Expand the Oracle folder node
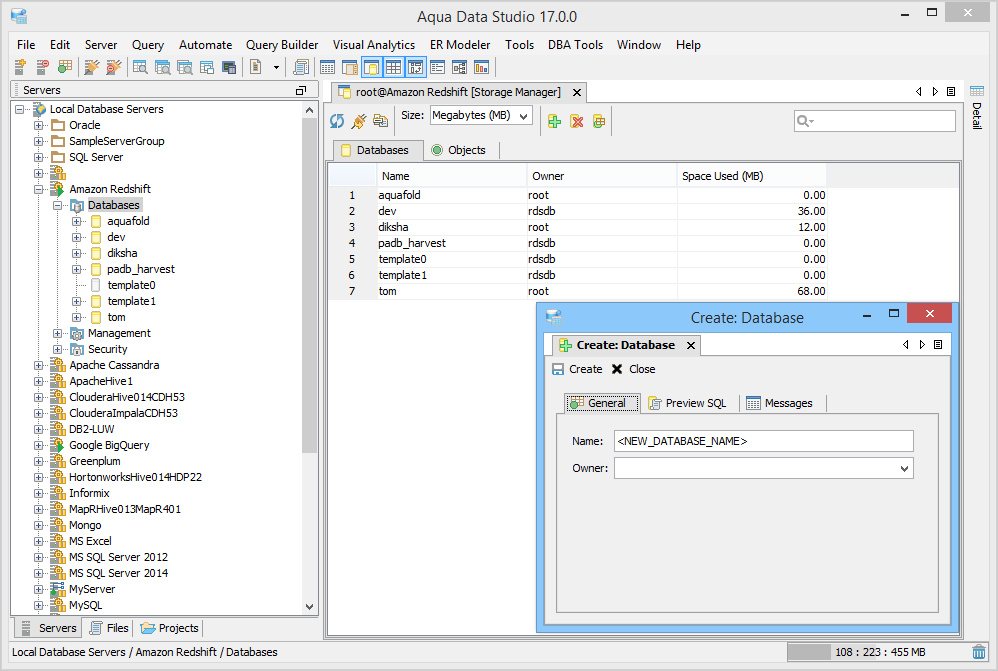The height and width of the screenshot is (671, 998). [x=39, y=125]
